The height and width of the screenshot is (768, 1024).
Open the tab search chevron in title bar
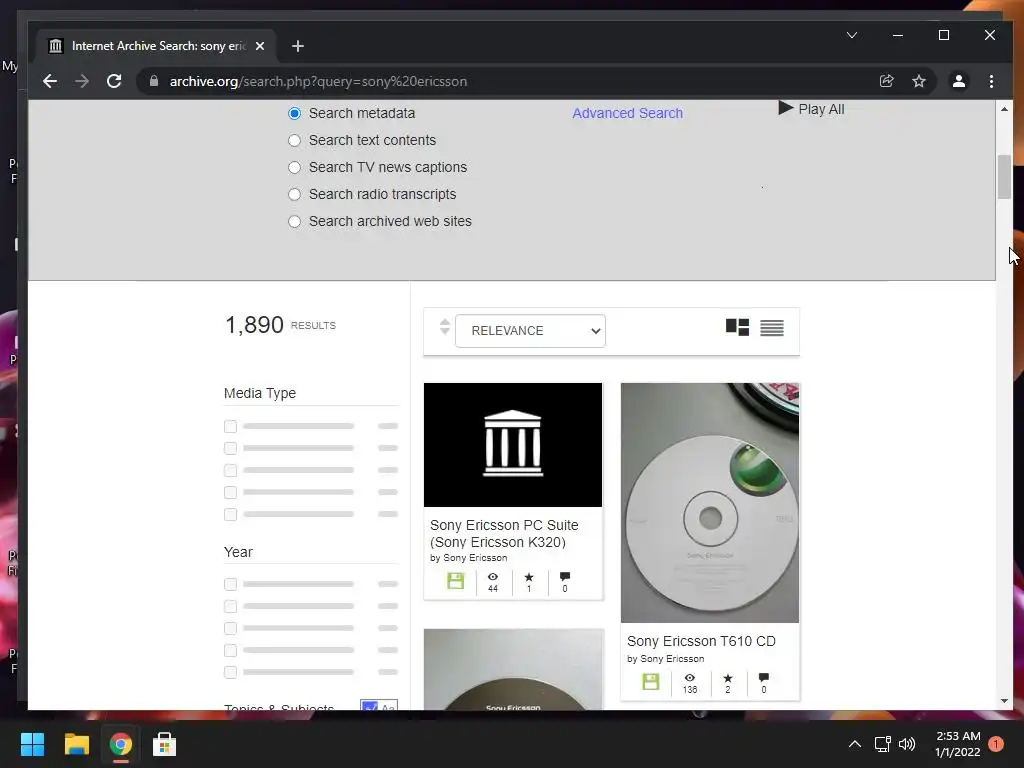(852, 35)
